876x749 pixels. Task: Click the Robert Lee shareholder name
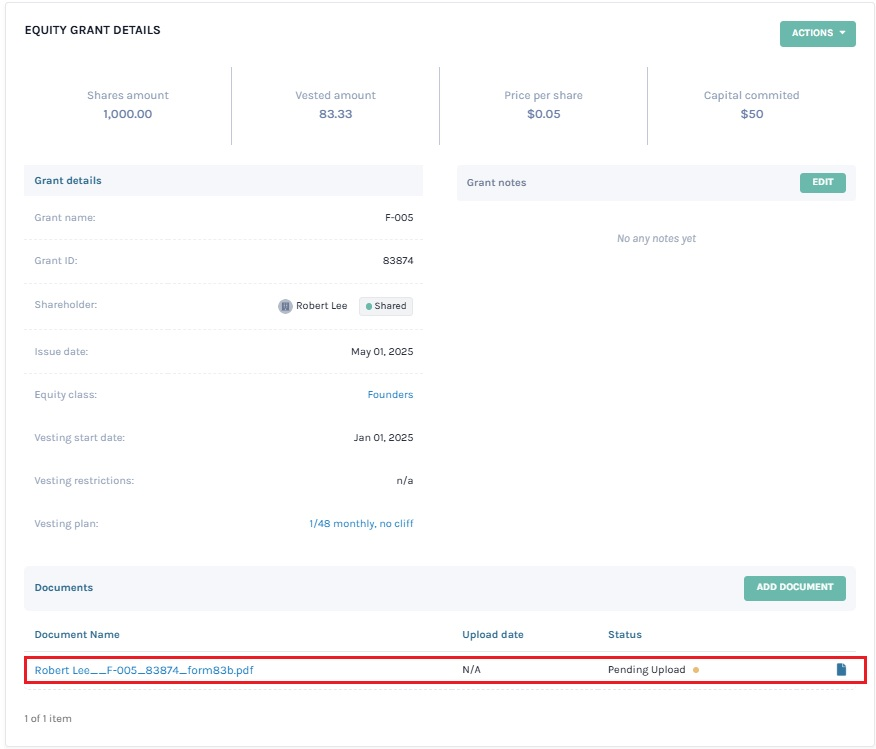point(321,306)
